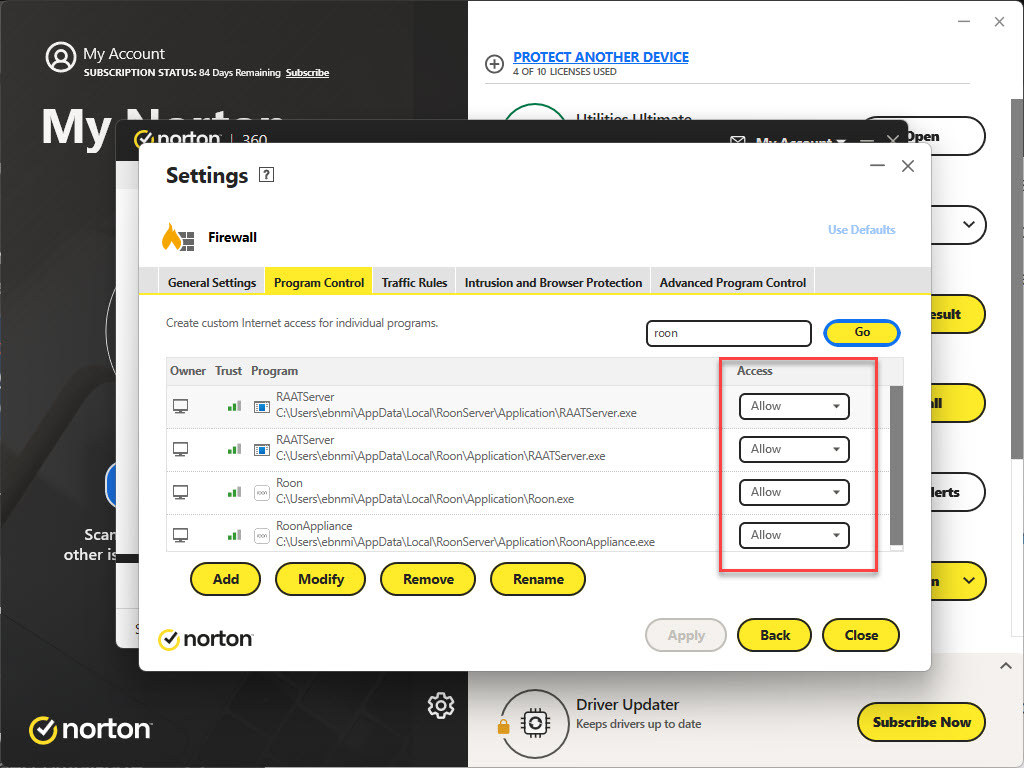This screenshot has width=1024, height=768.
Task: Open Intrusion and Browser Protection tab
Action: 553,283
